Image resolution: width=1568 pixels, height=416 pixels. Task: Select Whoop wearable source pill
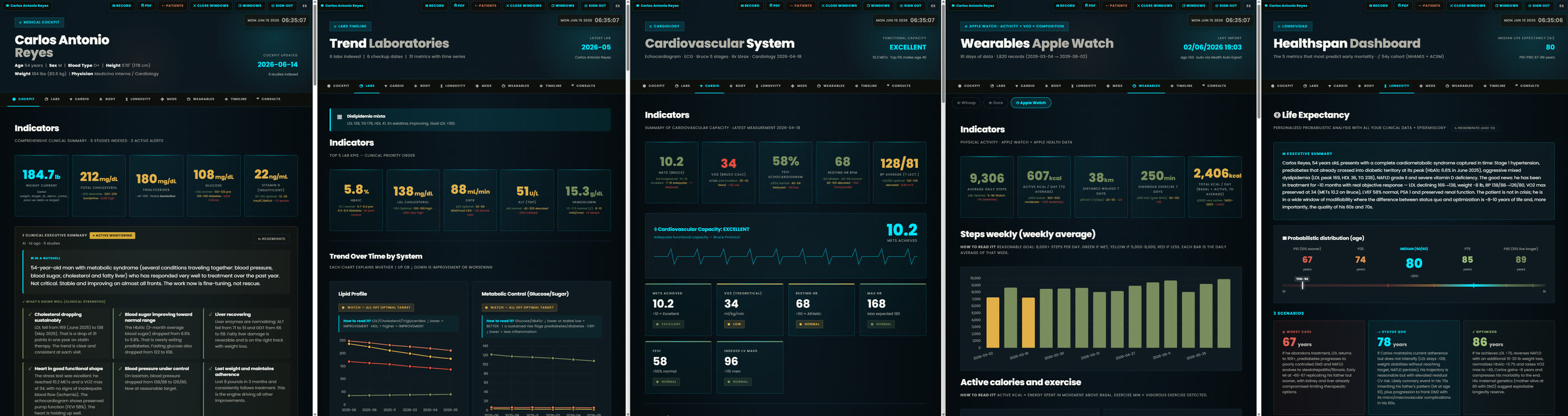966,103
